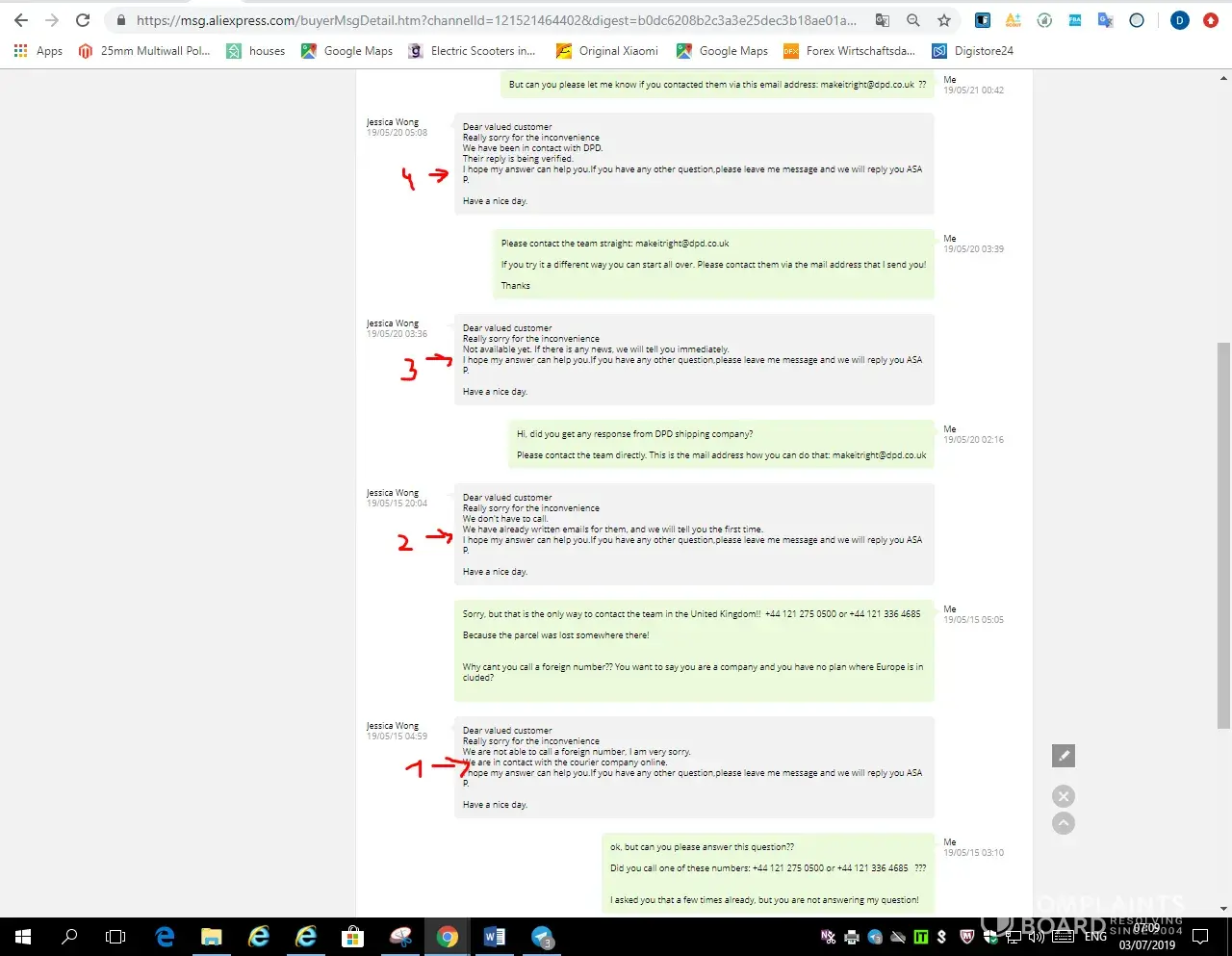Click the volume speaker tray icon
Screen dimensions: 1232x956
(x=1037, y=937)
